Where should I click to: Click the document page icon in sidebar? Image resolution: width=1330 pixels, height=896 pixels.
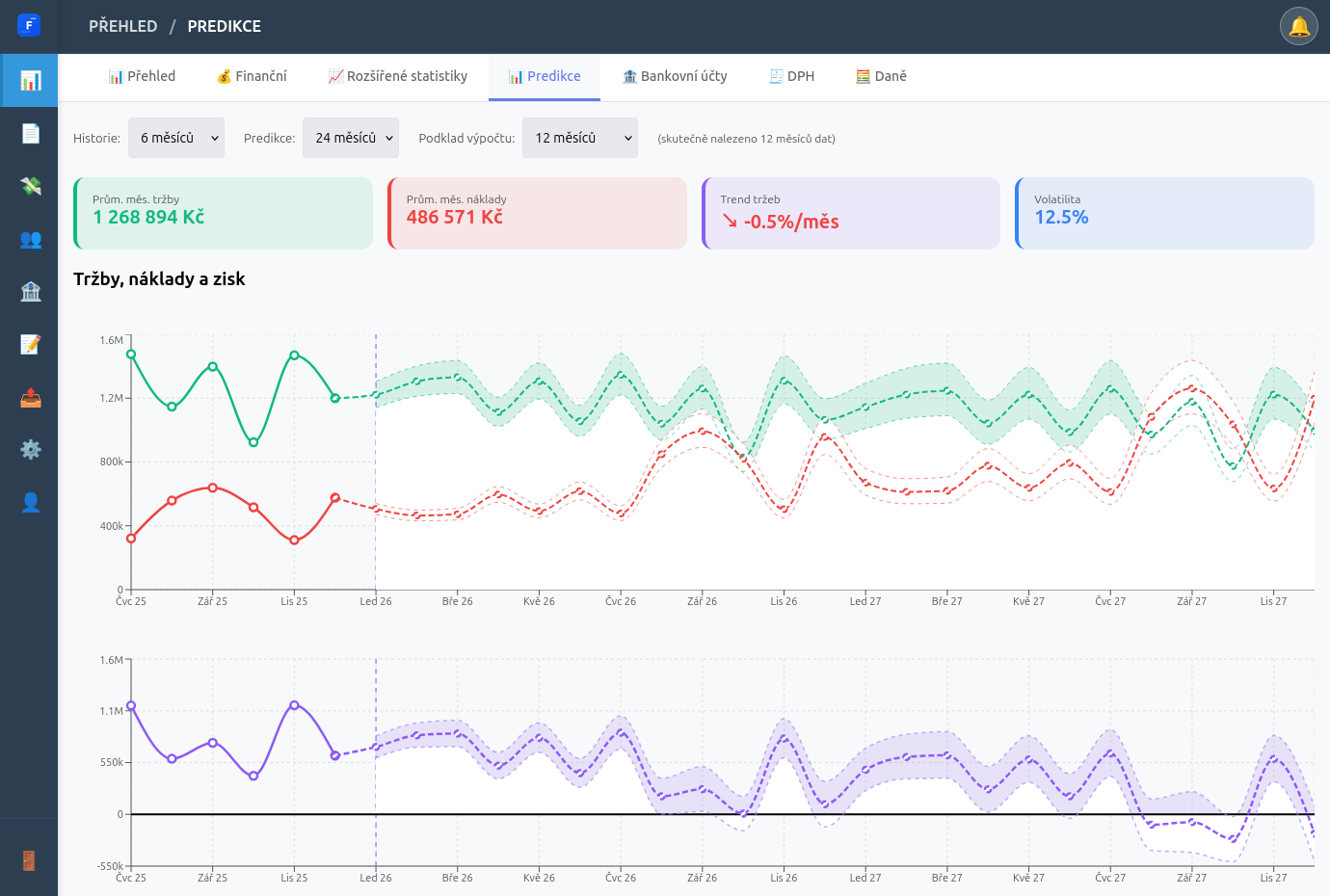tap(30, 133)
